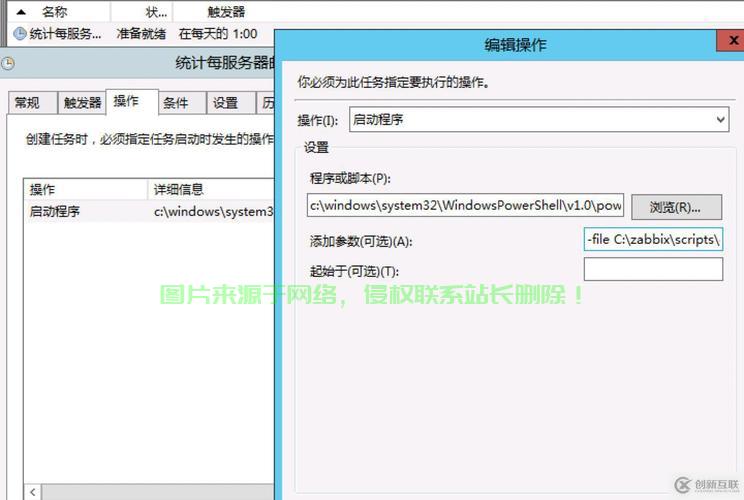This screenshot has width=744, height=500.
Task: Click the empty 起始于 input field
Action: [653, 269]
